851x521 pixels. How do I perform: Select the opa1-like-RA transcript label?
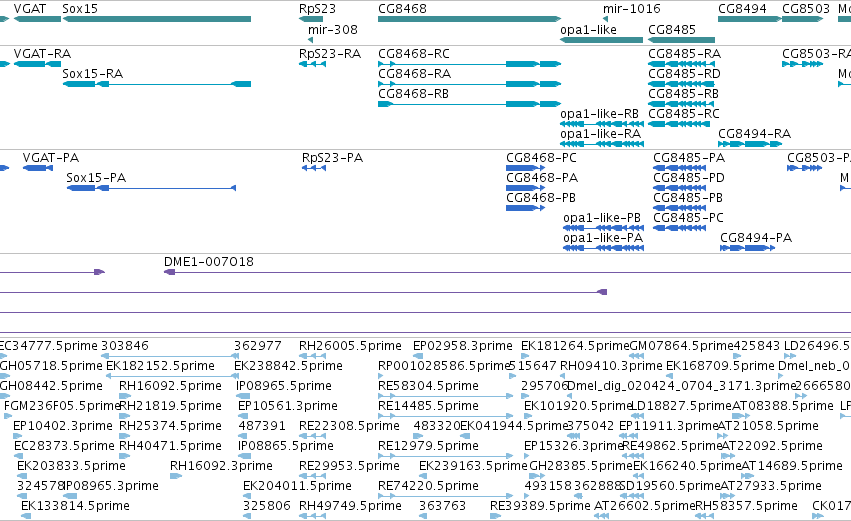pyautogui.click(x=600, y=134)
